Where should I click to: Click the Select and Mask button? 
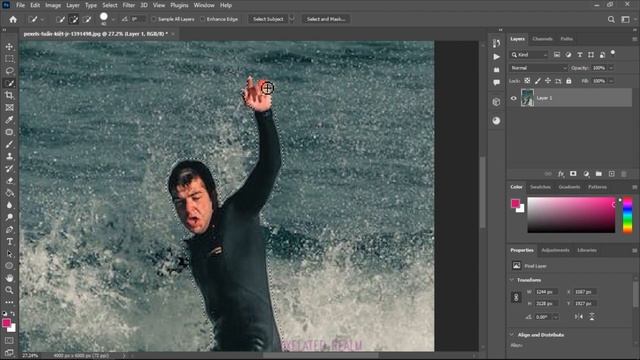click(x=326, y=19)
